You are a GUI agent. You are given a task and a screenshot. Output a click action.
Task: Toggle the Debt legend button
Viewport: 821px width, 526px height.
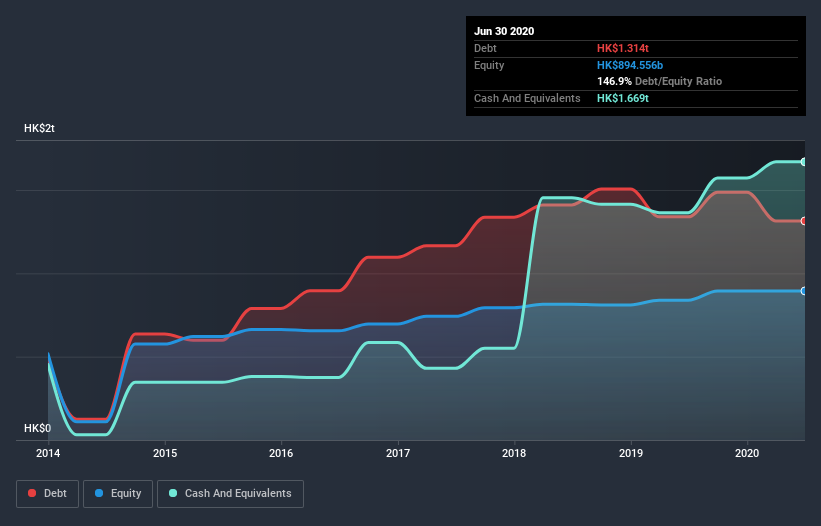[48, 494]
